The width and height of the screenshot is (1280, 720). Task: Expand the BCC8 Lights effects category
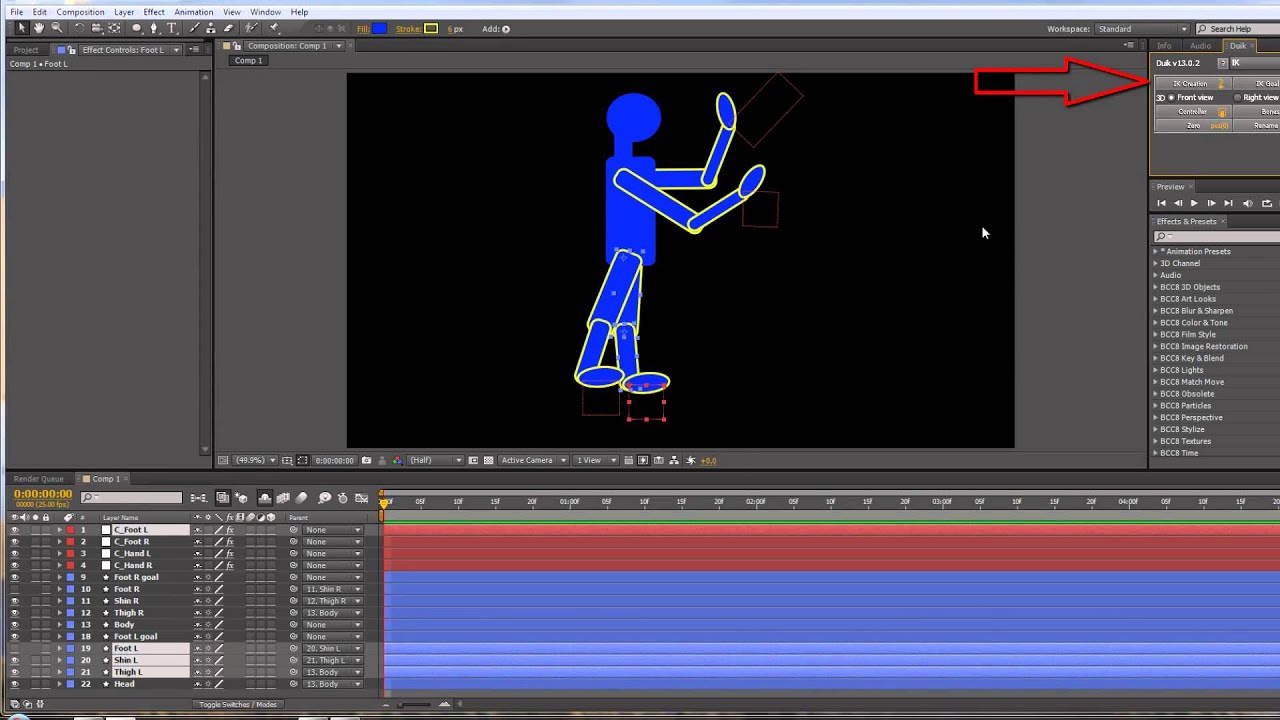point(1156,370)
